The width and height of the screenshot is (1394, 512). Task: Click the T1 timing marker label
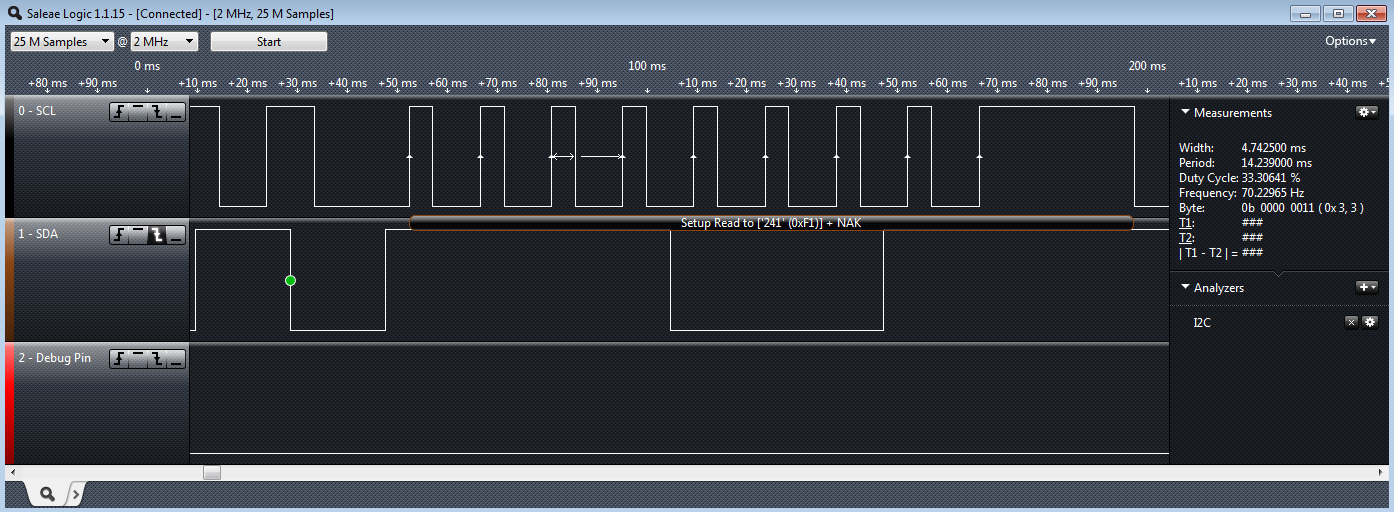[1186, 223]
